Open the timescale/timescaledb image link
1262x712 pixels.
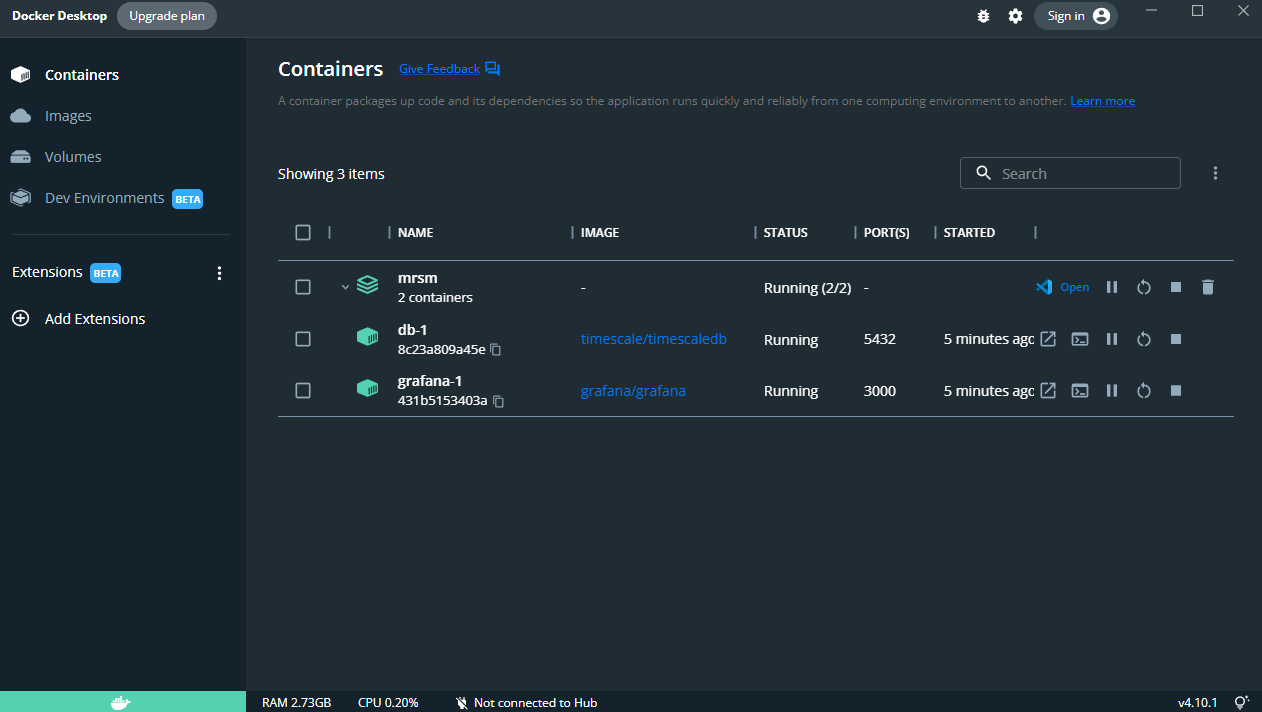pyautogui.click(x=653, y=339)
